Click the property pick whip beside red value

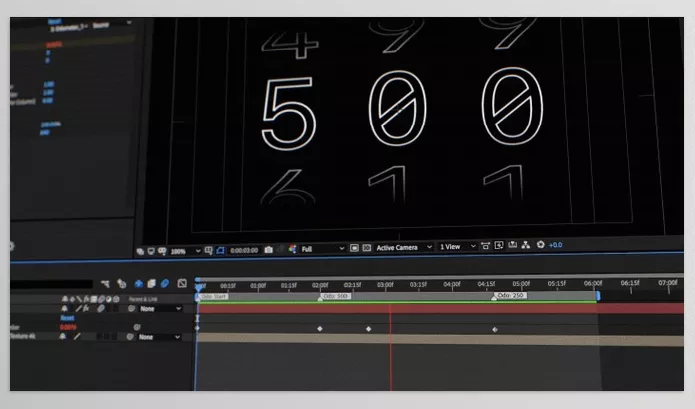point(137,327)
